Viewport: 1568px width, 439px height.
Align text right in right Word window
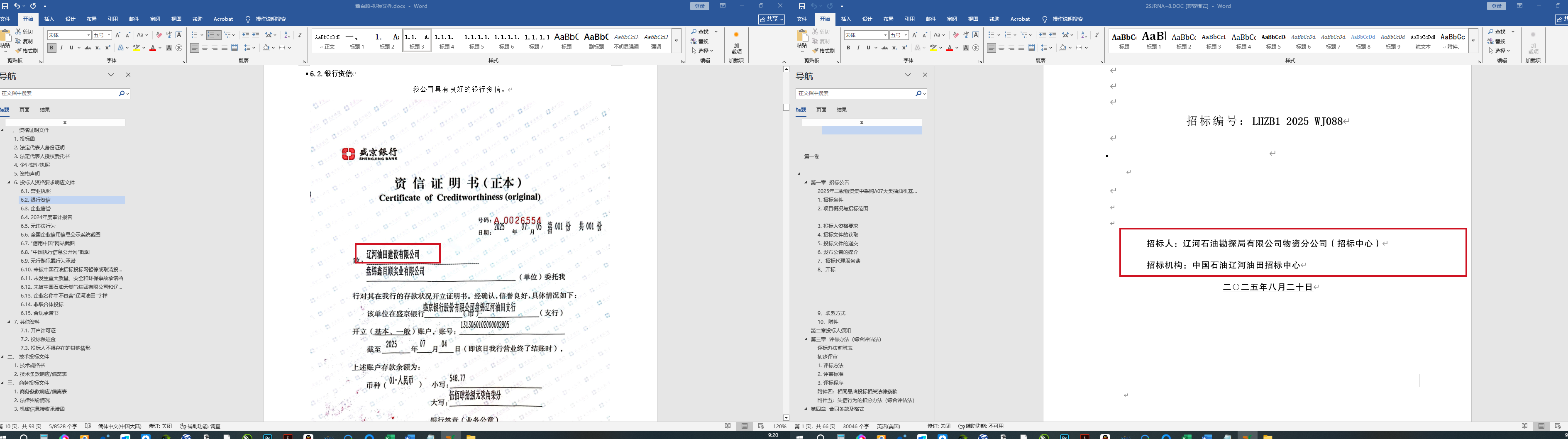coord(1011,48)
